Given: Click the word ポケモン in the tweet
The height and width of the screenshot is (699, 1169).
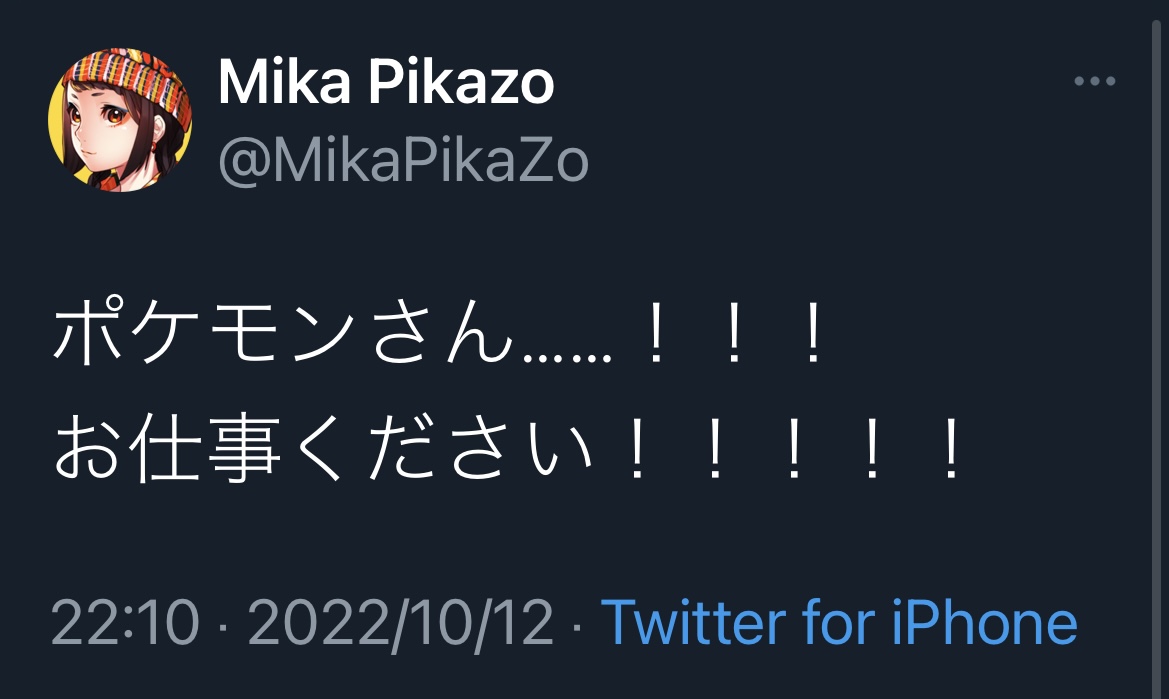Looking at the screenshot, I should click(x=206, y=338).
